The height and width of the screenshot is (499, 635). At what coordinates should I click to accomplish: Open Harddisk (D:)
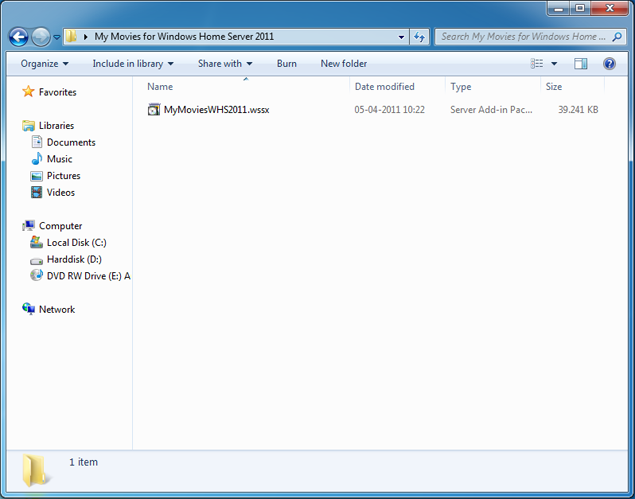[x=74, y=259]
